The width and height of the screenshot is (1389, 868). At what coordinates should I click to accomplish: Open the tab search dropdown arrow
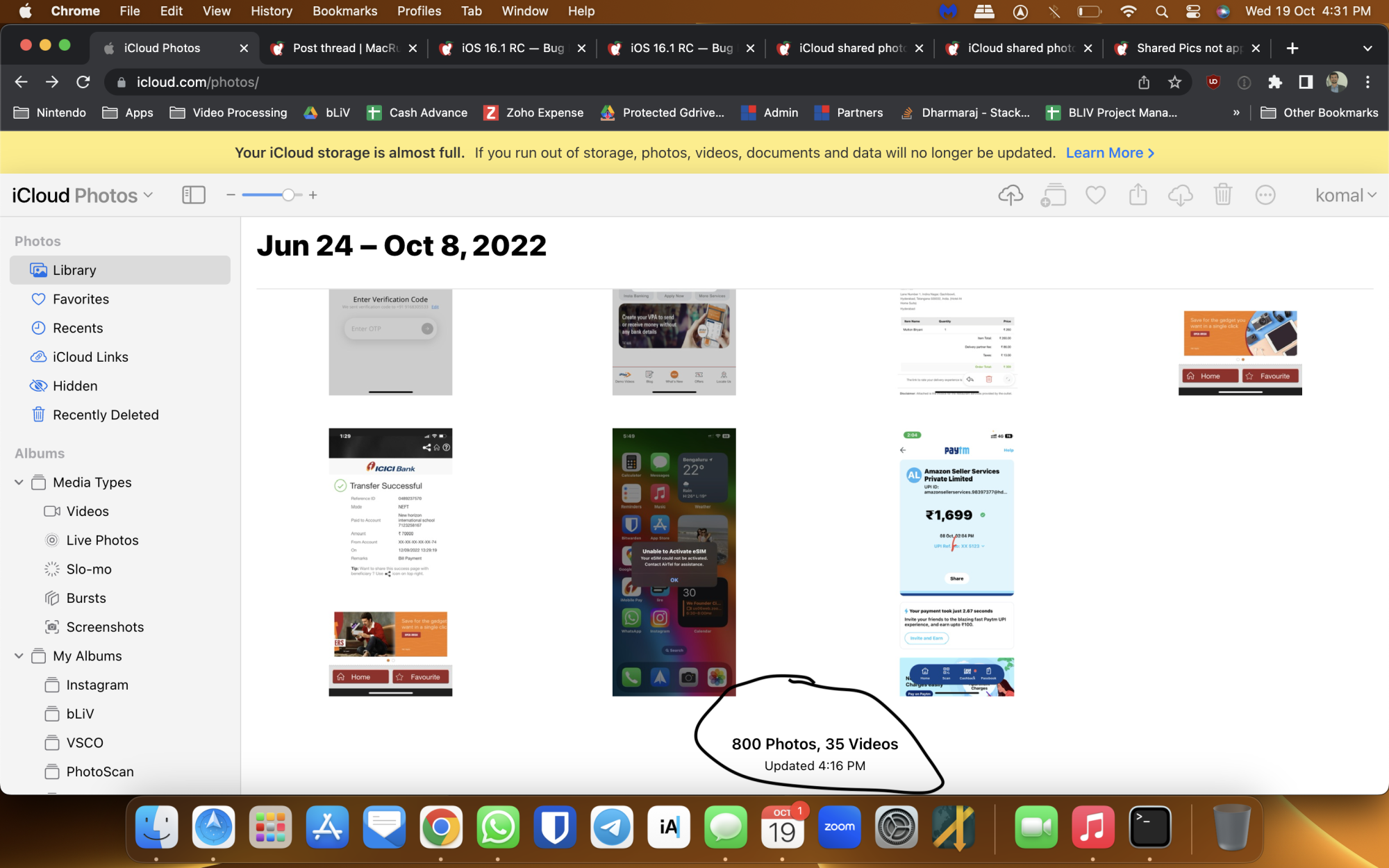point(1367,48)
